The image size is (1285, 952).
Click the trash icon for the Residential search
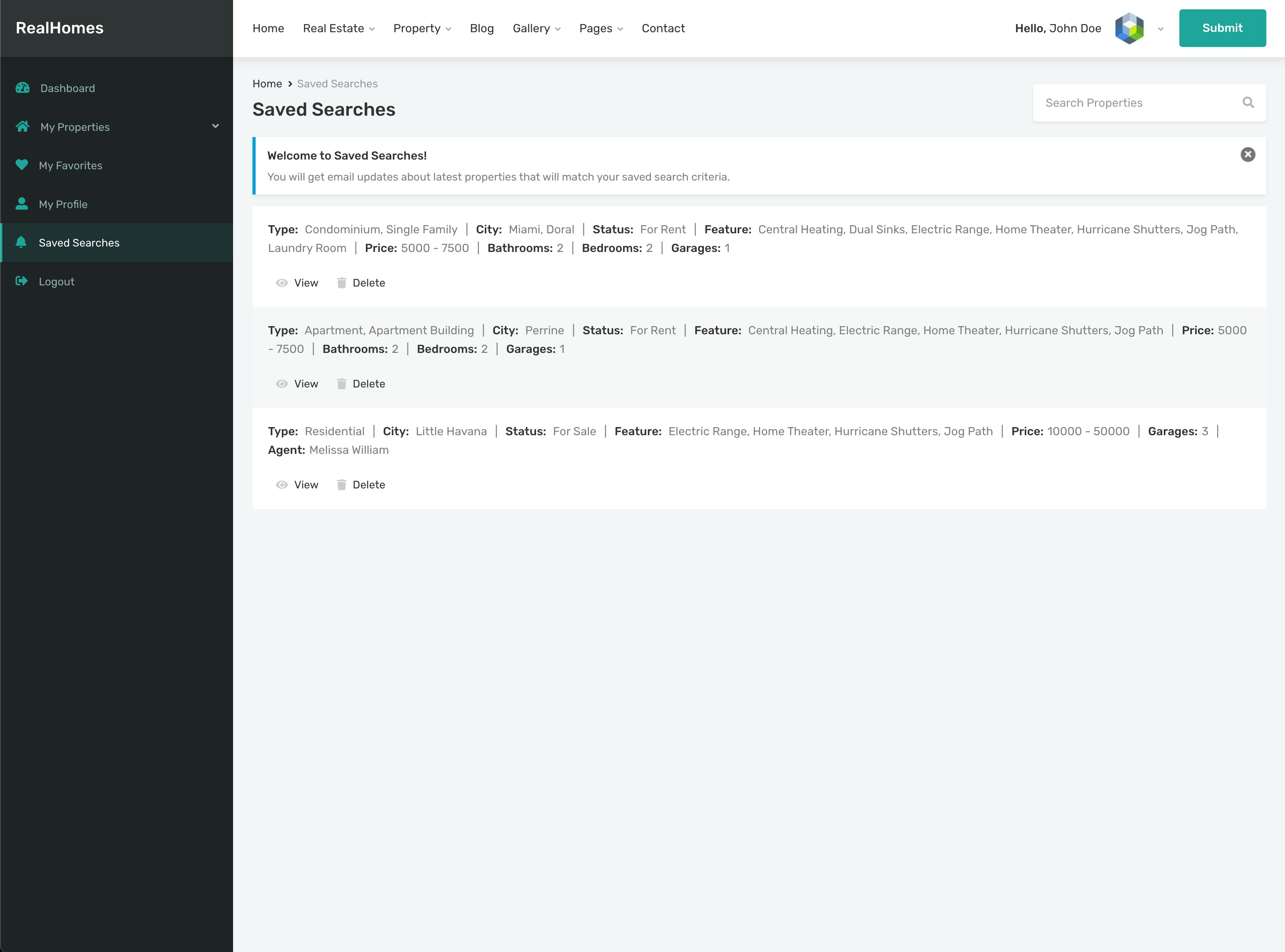coord(341,485)
